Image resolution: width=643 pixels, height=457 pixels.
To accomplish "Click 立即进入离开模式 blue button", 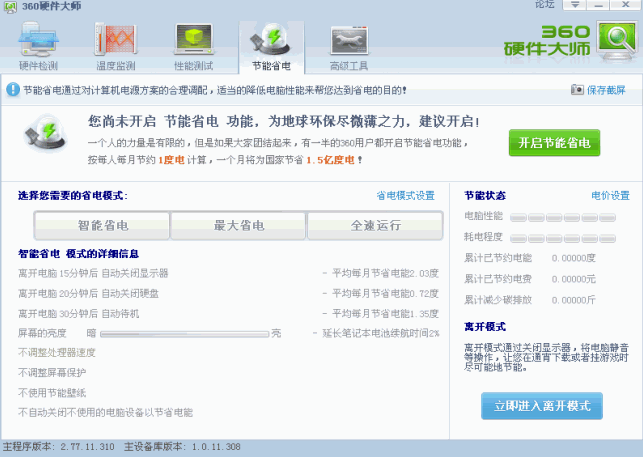I will coord(542,406).
